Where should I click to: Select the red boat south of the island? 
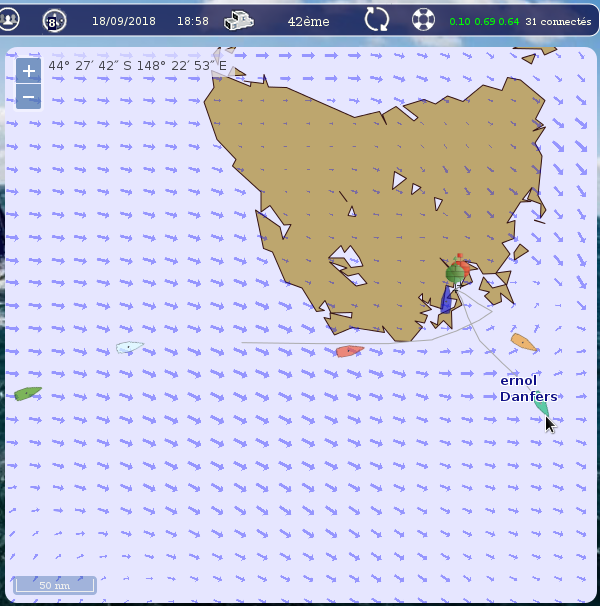point(348,351)
